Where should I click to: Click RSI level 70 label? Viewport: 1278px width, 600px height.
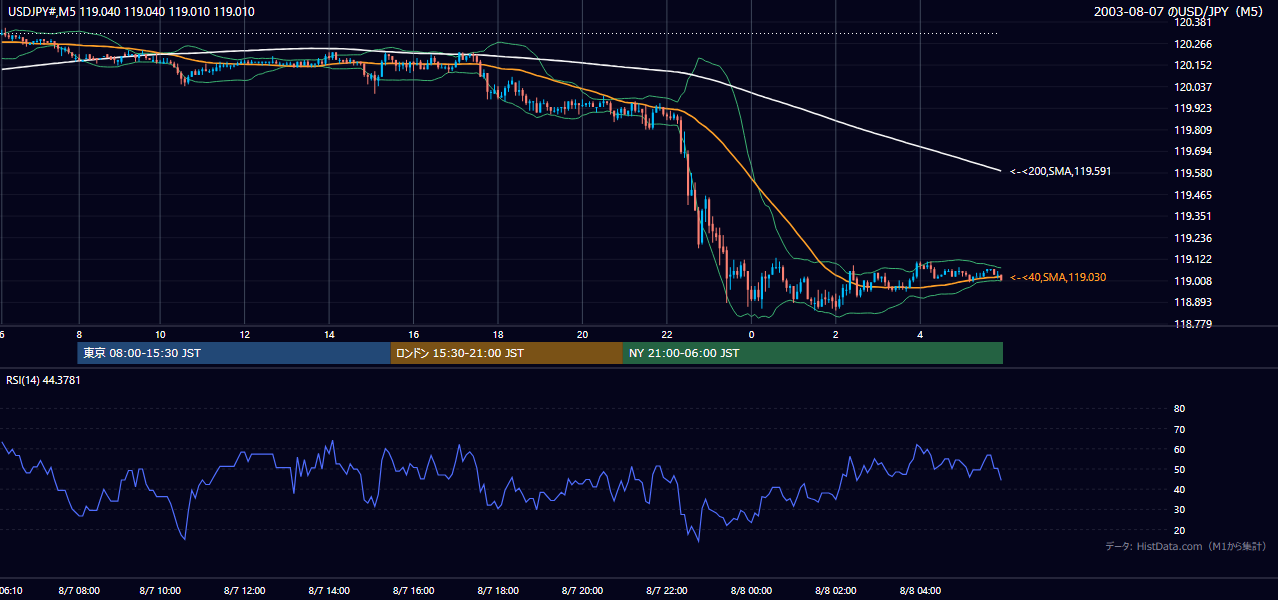click(x=1179, y=429)
